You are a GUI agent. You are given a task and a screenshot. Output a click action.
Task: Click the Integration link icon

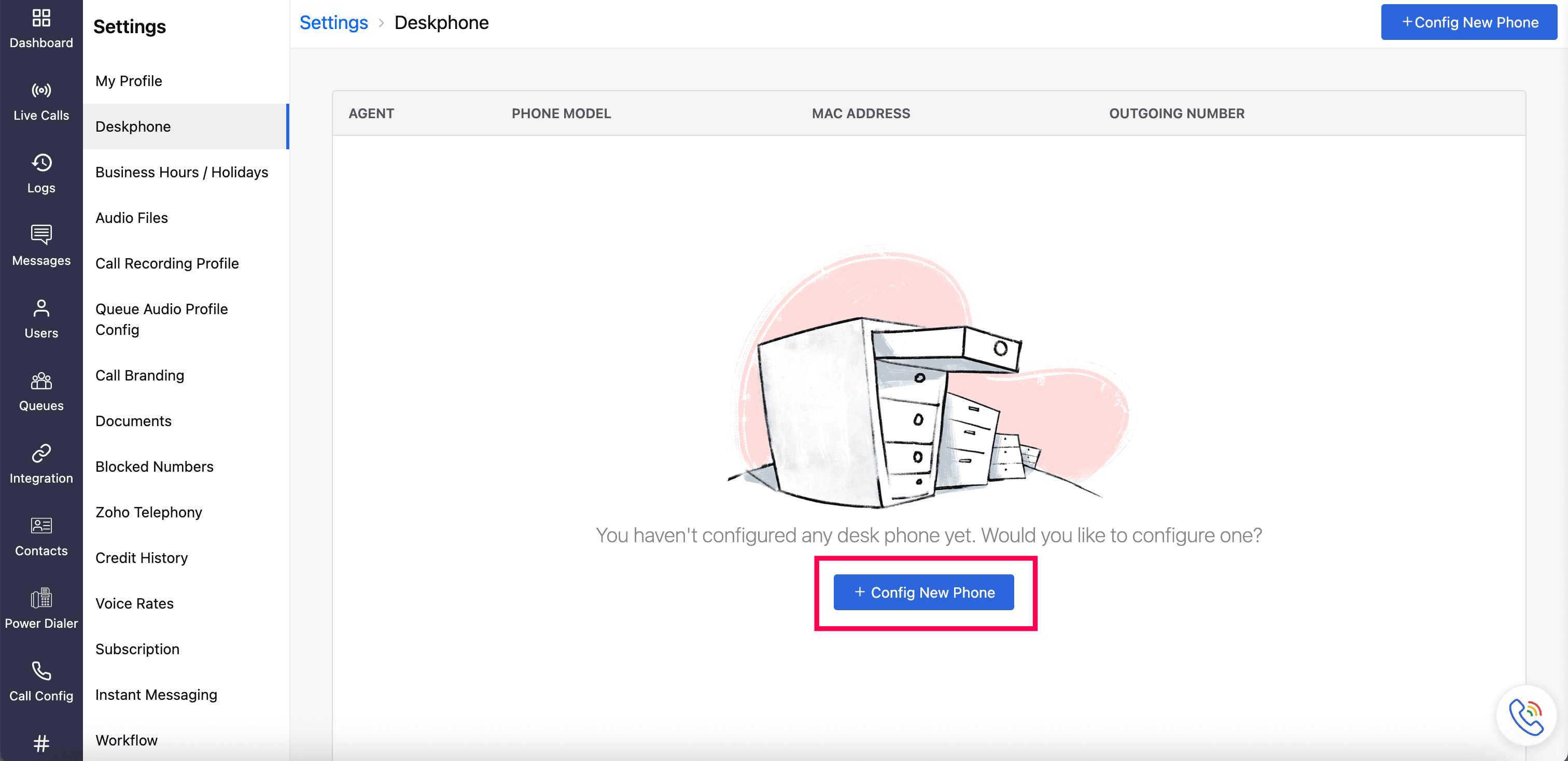click(x=41, y=453)
